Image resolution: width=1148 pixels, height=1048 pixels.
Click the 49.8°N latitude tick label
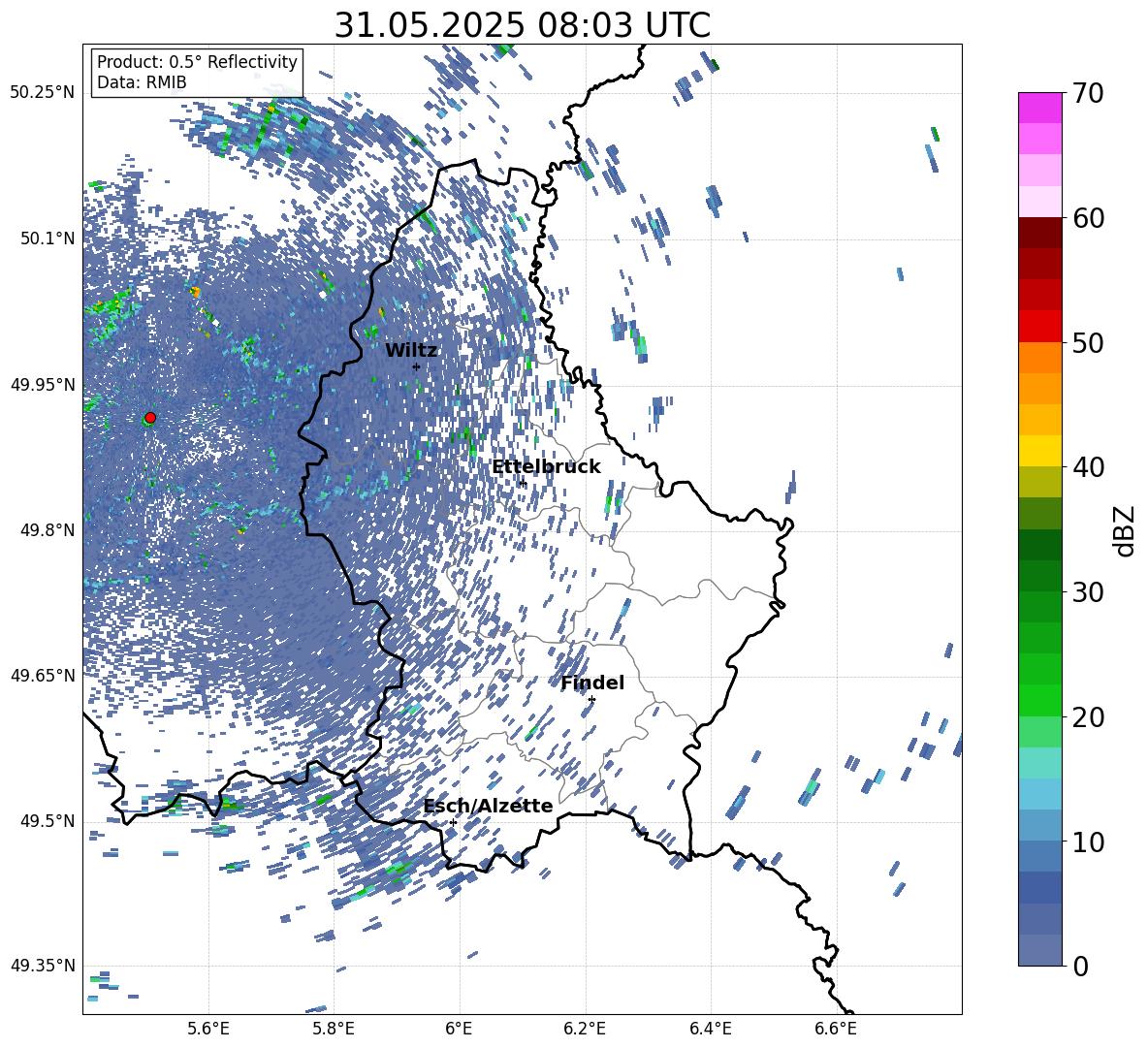[x=47, y=530]
